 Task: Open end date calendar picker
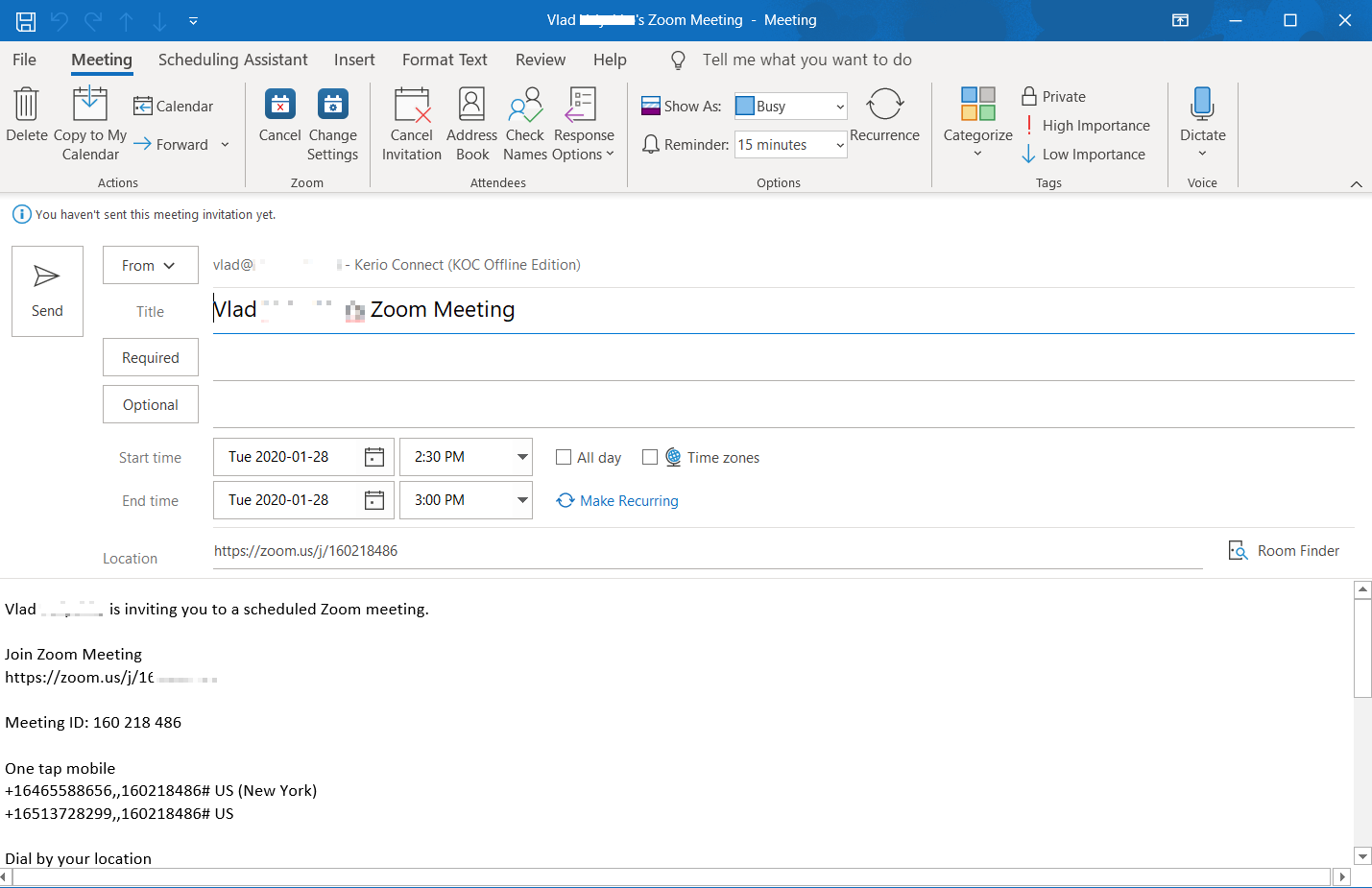pyautogui.click(x=374, y=500)
